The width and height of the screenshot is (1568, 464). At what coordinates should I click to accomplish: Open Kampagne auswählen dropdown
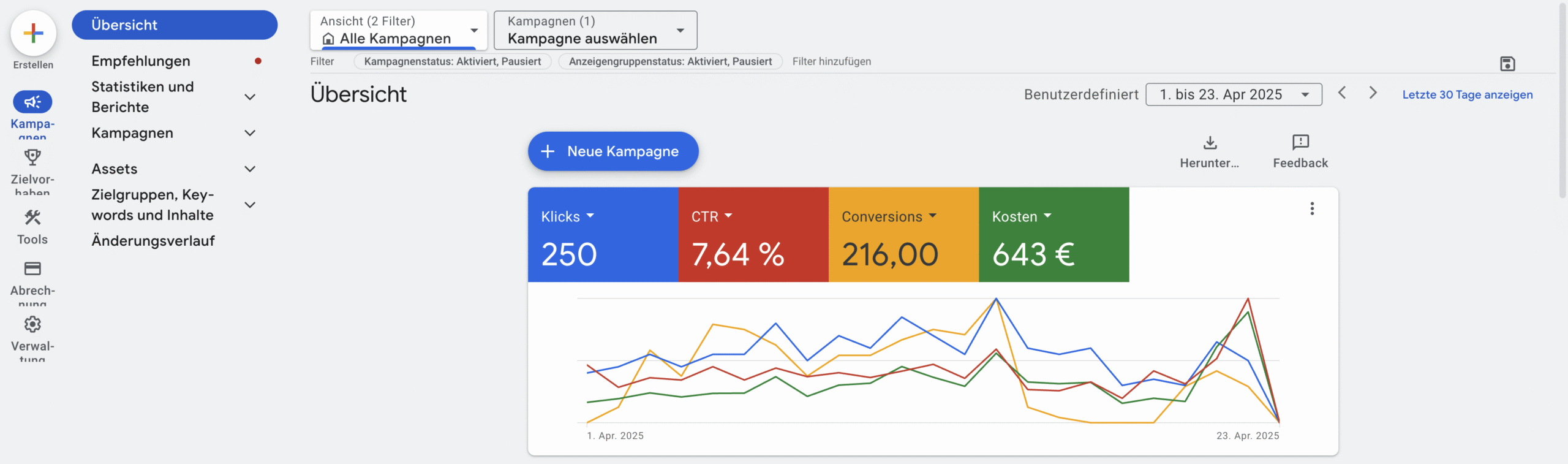(595, 31)
